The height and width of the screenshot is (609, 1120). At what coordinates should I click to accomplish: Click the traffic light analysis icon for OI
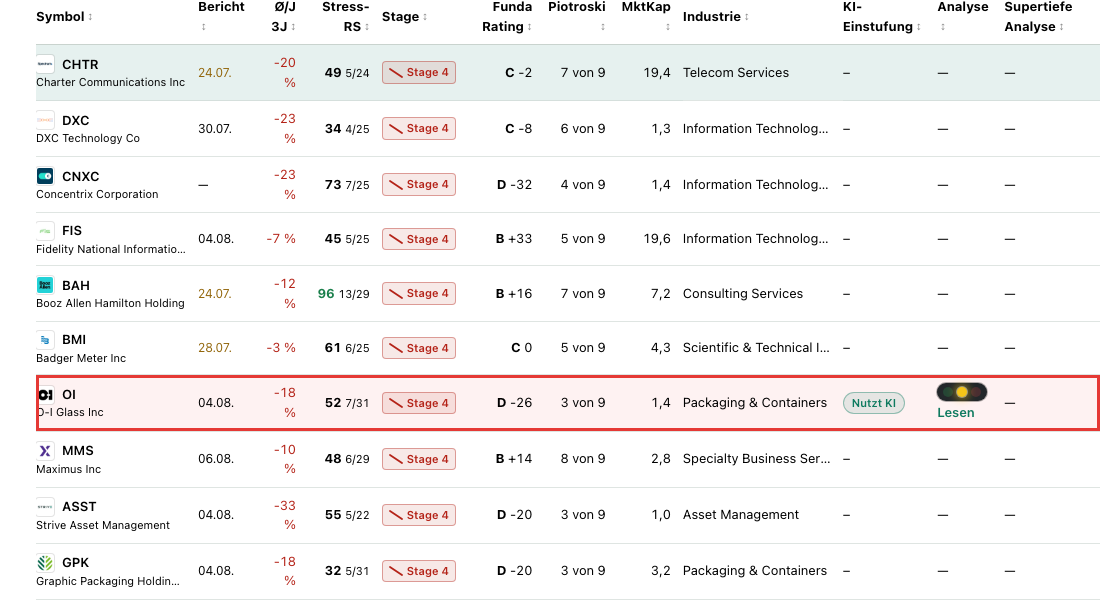point(961,392)
